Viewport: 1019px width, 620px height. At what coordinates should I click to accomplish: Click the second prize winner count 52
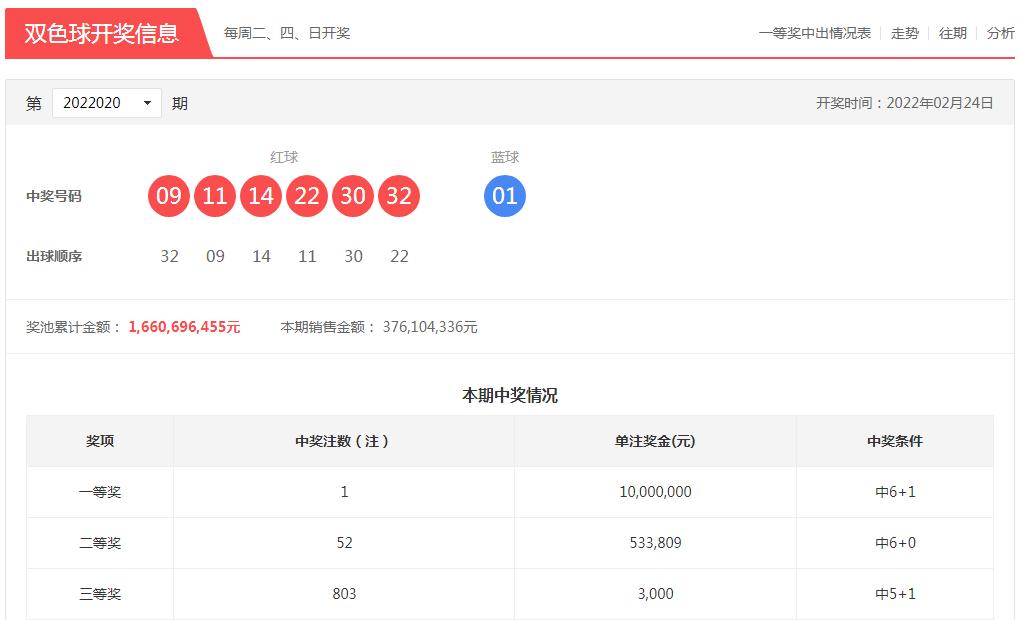point(344,543)
